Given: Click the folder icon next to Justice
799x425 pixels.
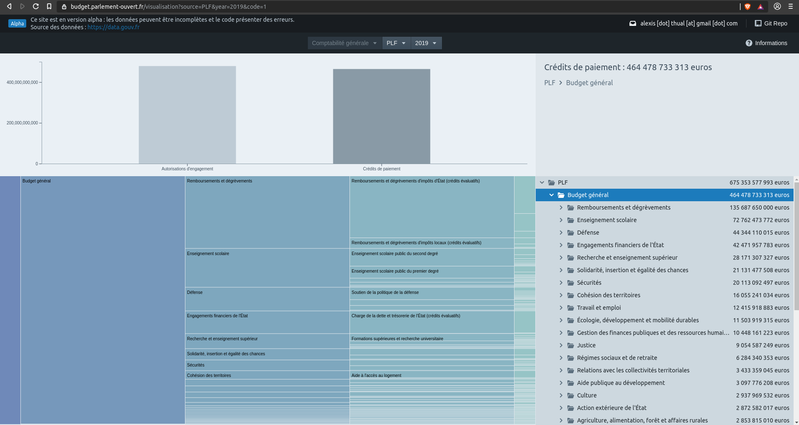Looking at the screenshot, I should [570, 345].
